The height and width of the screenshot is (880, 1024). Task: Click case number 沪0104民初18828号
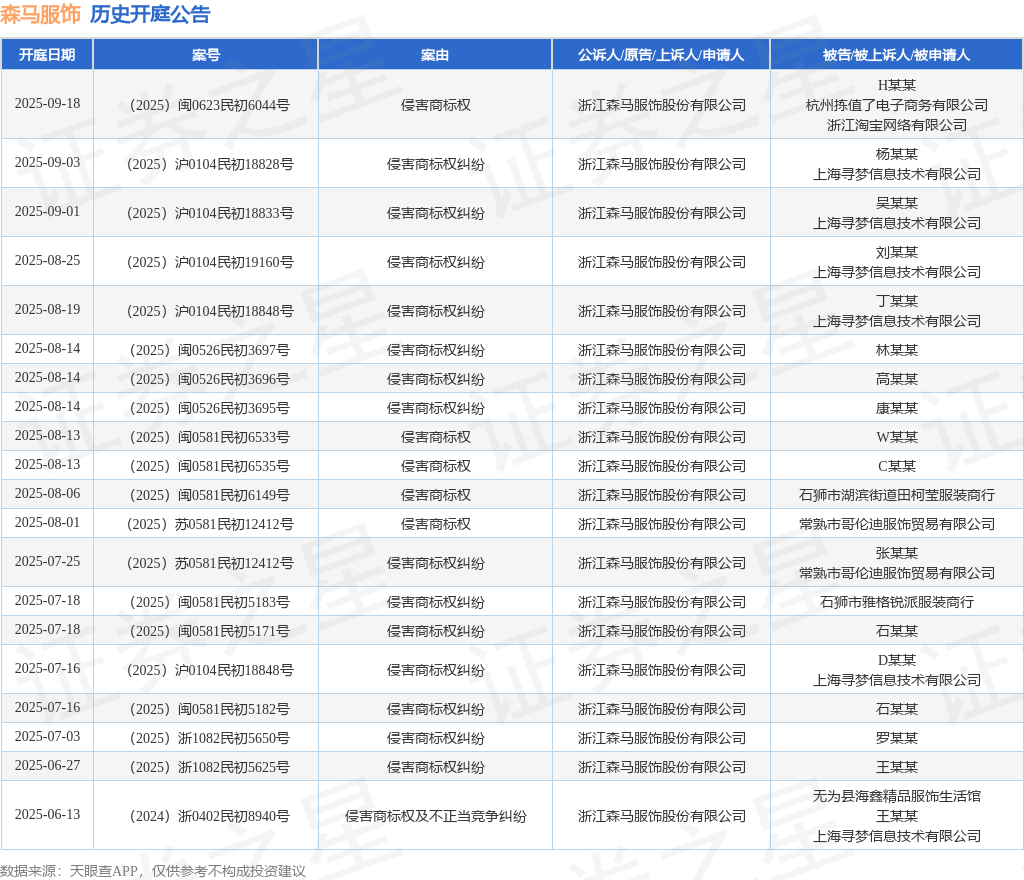[x=210, y=164]
